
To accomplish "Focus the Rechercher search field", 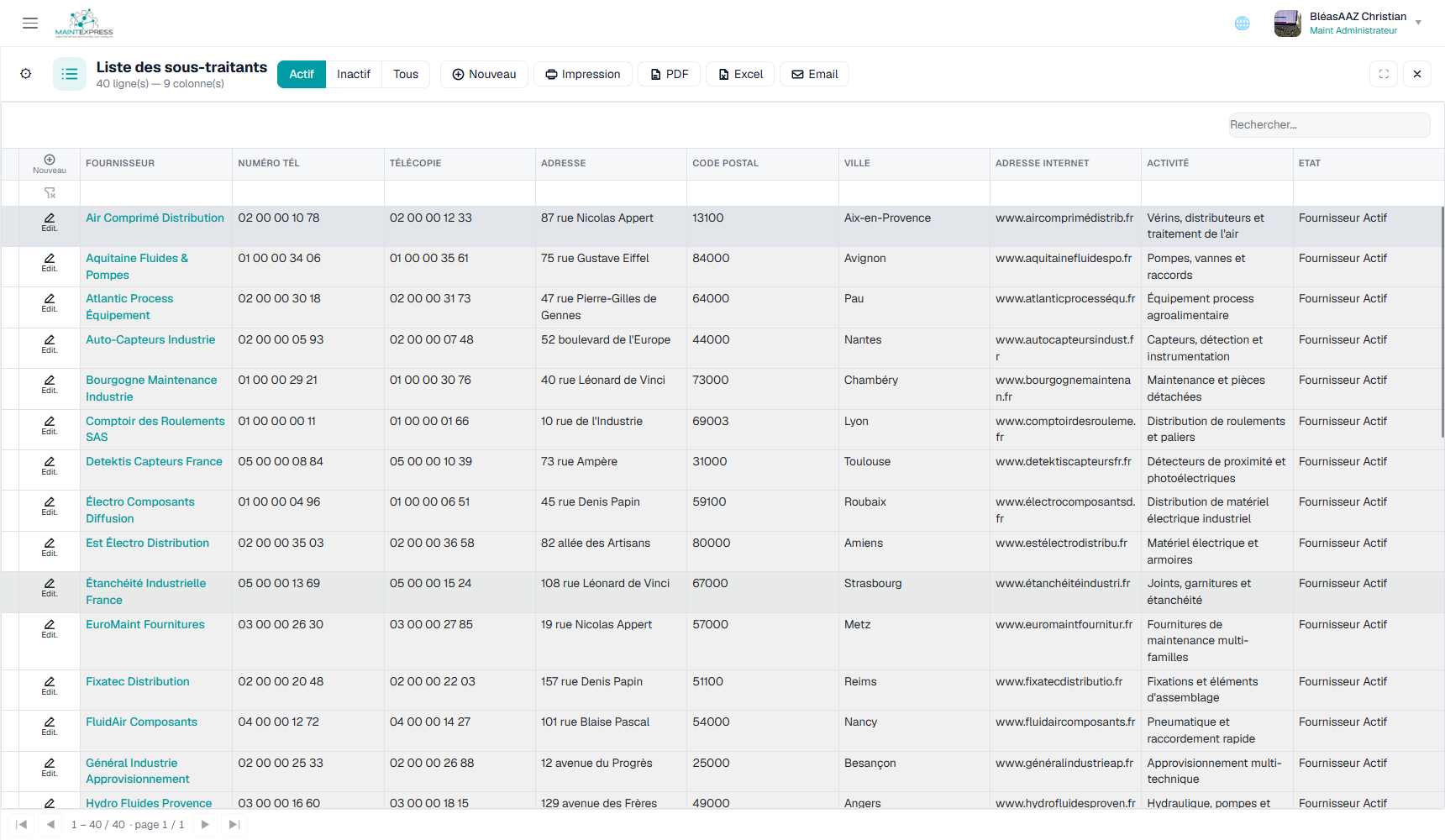I will (x=1329, y=124).
